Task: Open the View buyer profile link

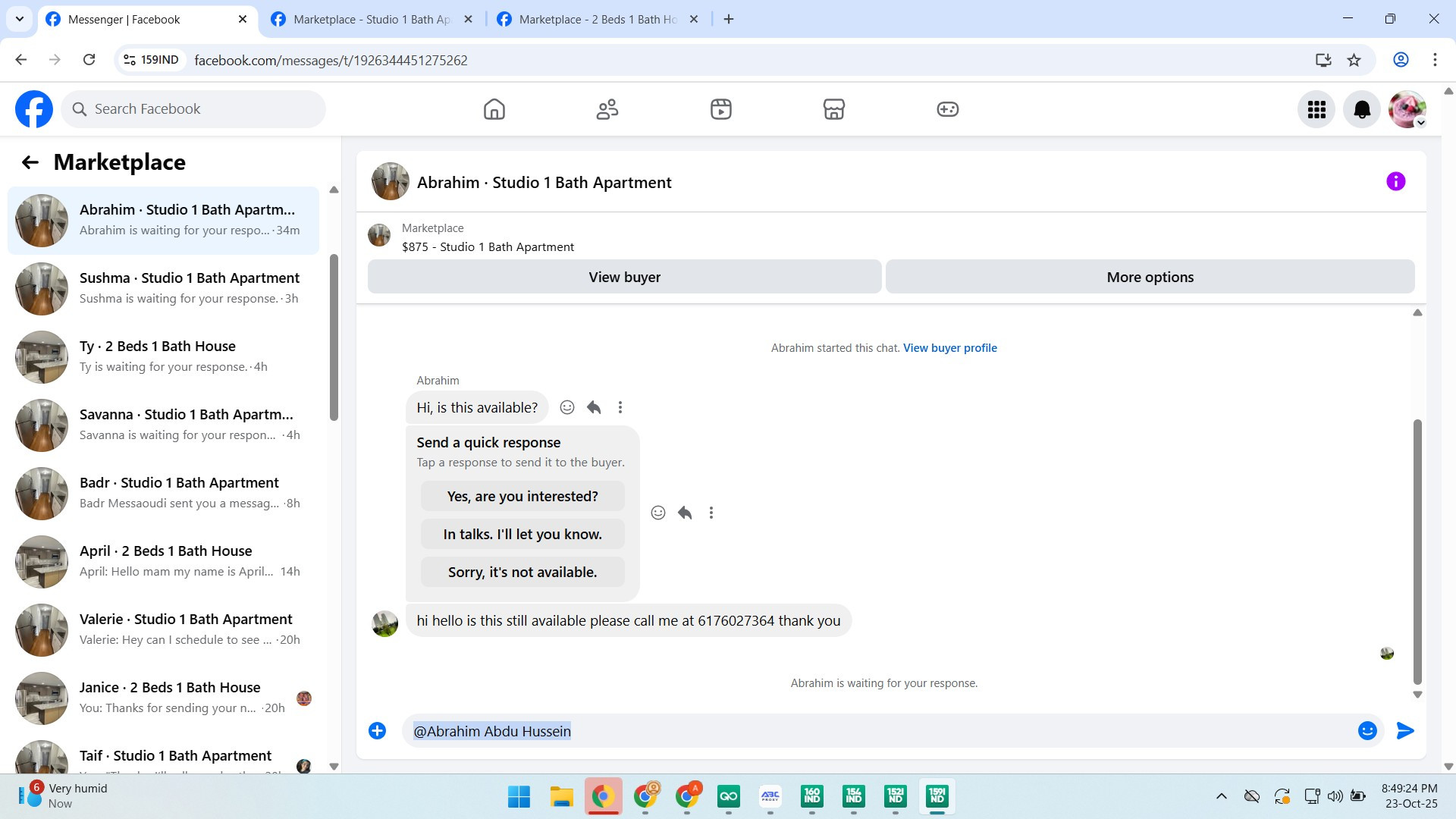Action: (949, 348)
